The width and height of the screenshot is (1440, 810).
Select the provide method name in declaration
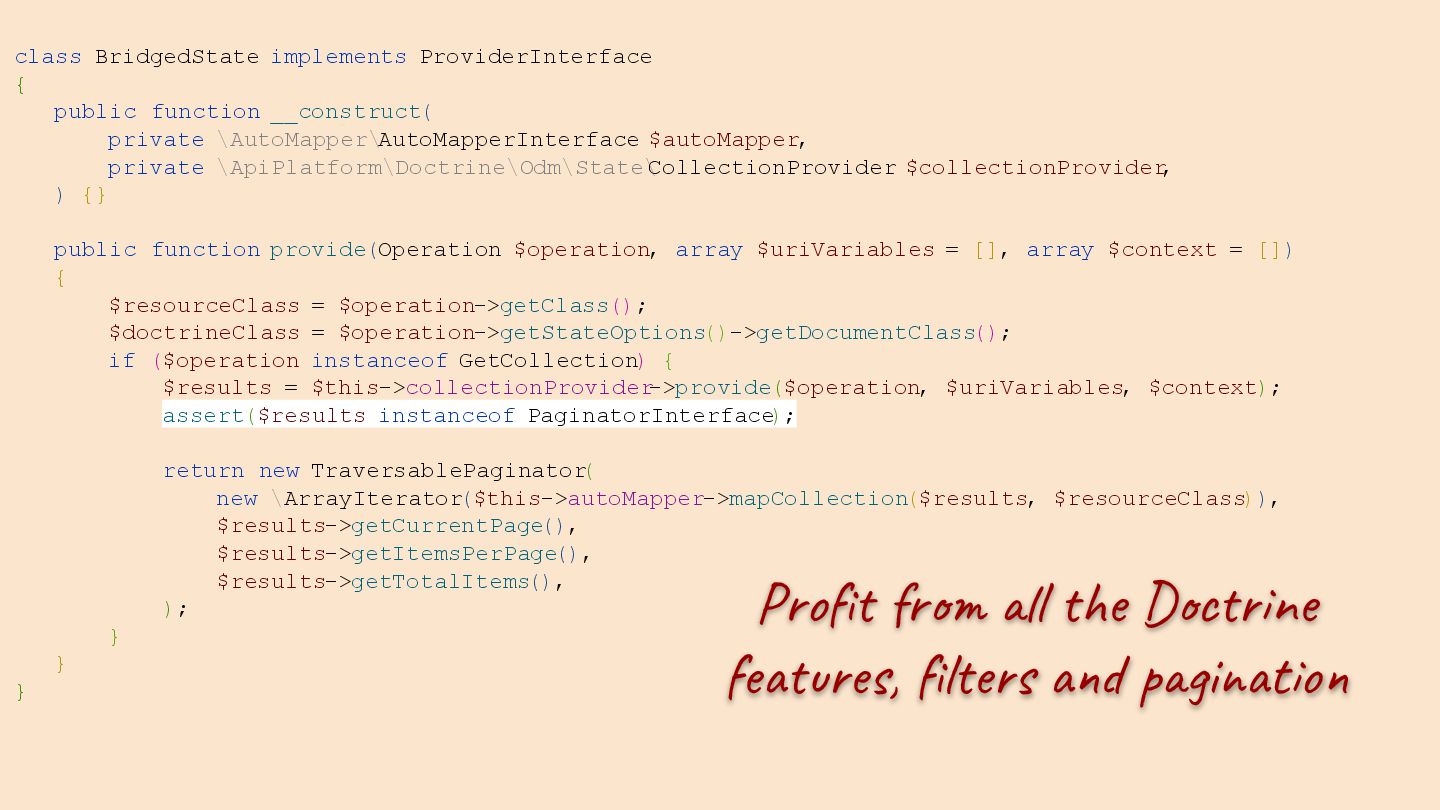click(318, 250)
